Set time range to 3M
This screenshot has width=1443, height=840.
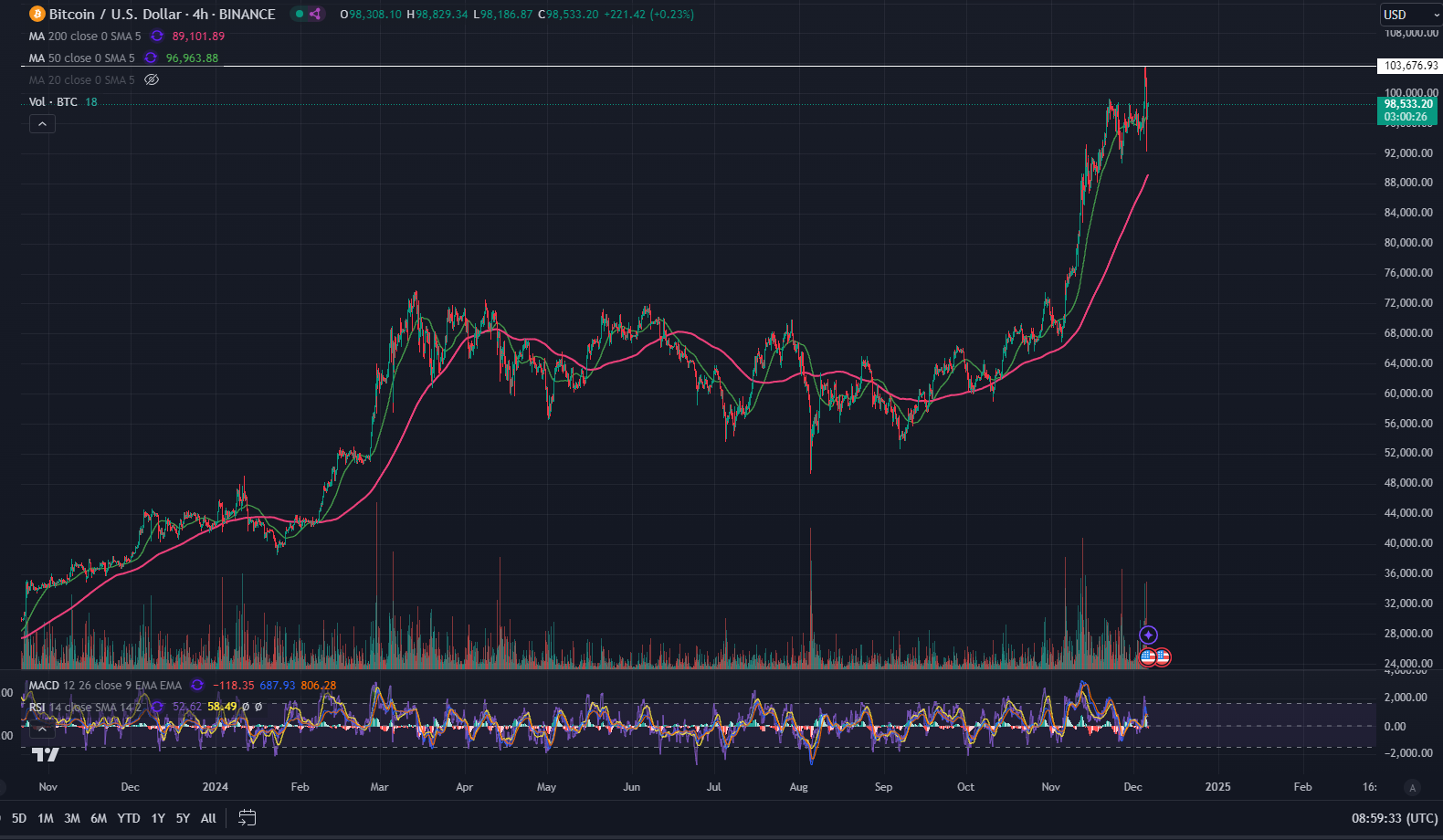tap(72, 818)
